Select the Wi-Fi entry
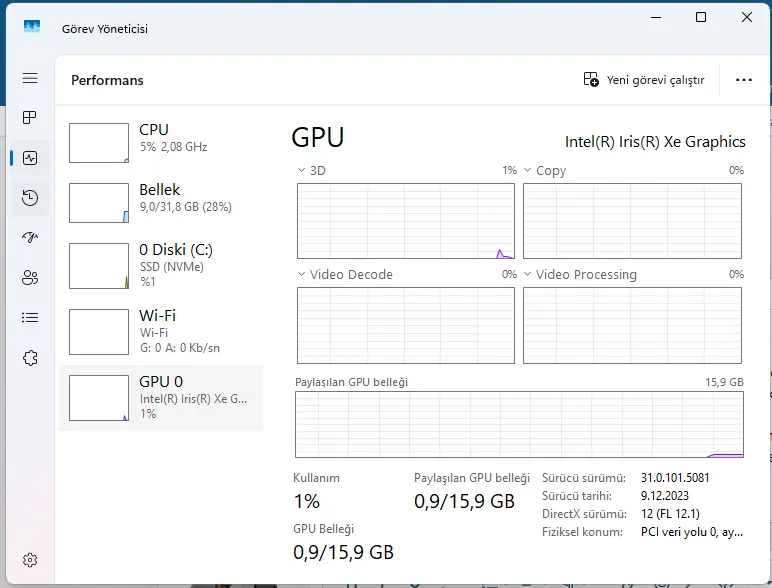 pos(161,331)
